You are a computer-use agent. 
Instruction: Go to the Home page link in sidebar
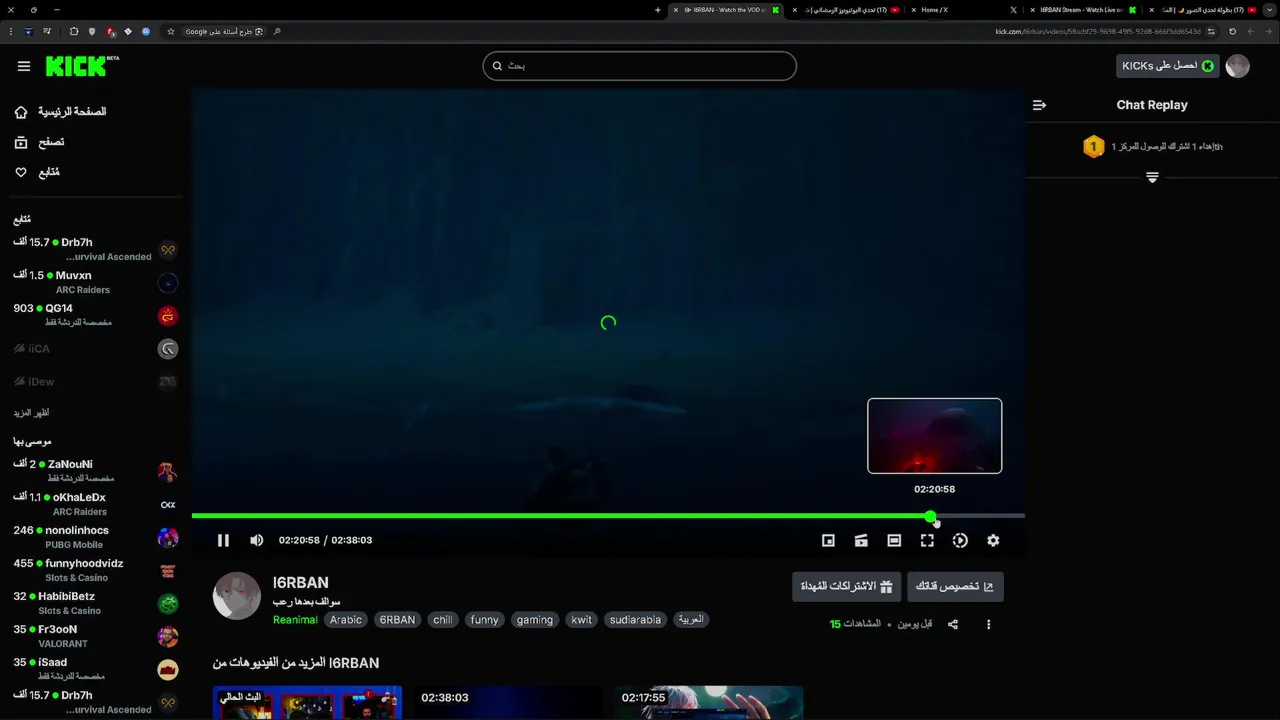(x=60, y=112)
